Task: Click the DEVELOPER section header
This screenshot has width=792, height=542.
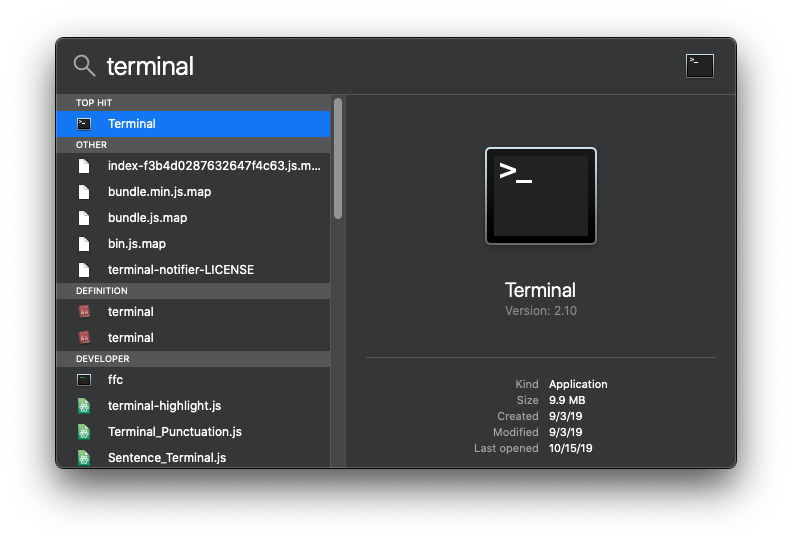Action: pyautogui.click(x=193, y=359)
